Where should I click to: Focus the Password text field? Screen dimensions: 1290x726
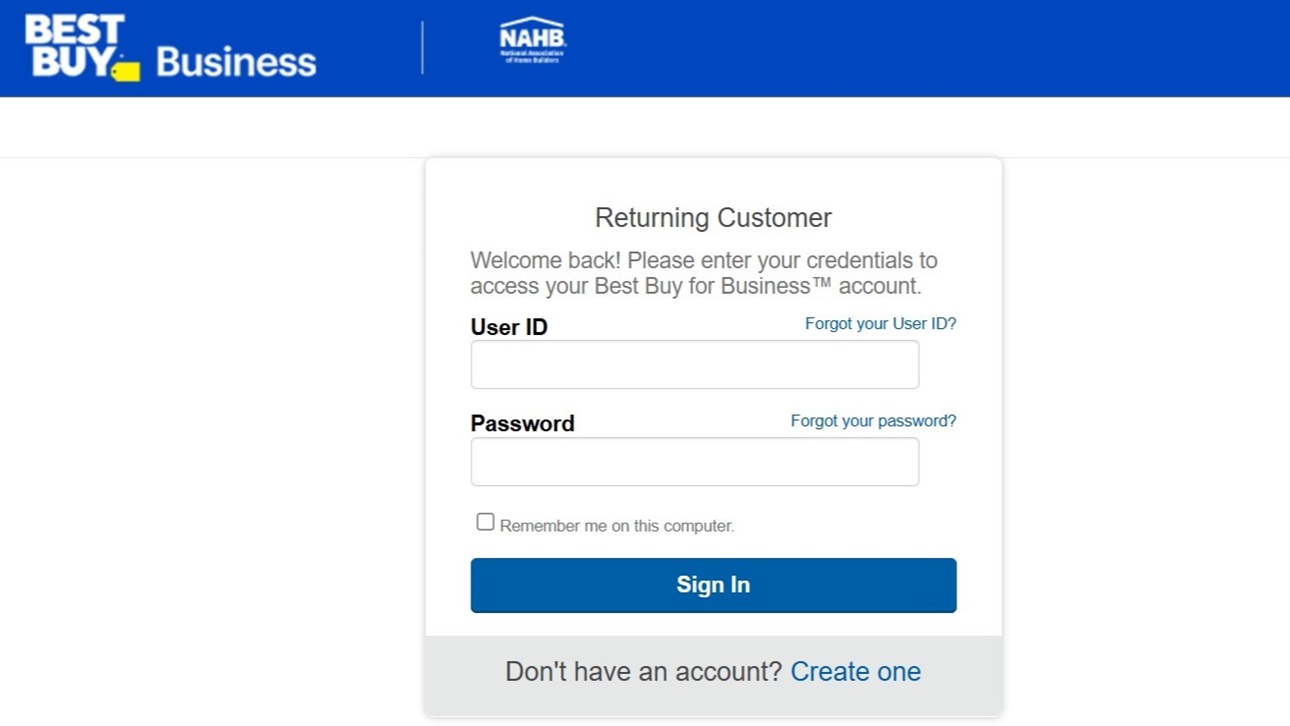pos(695,462)
